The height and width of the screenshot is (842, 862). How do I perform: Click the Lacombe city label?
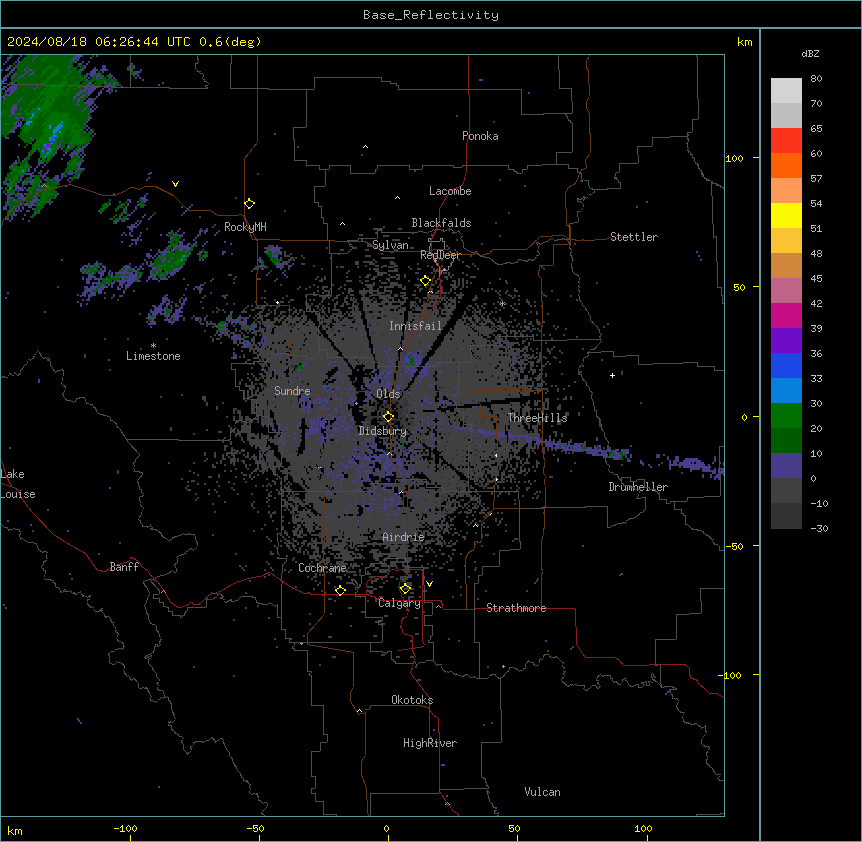[450, 191]
